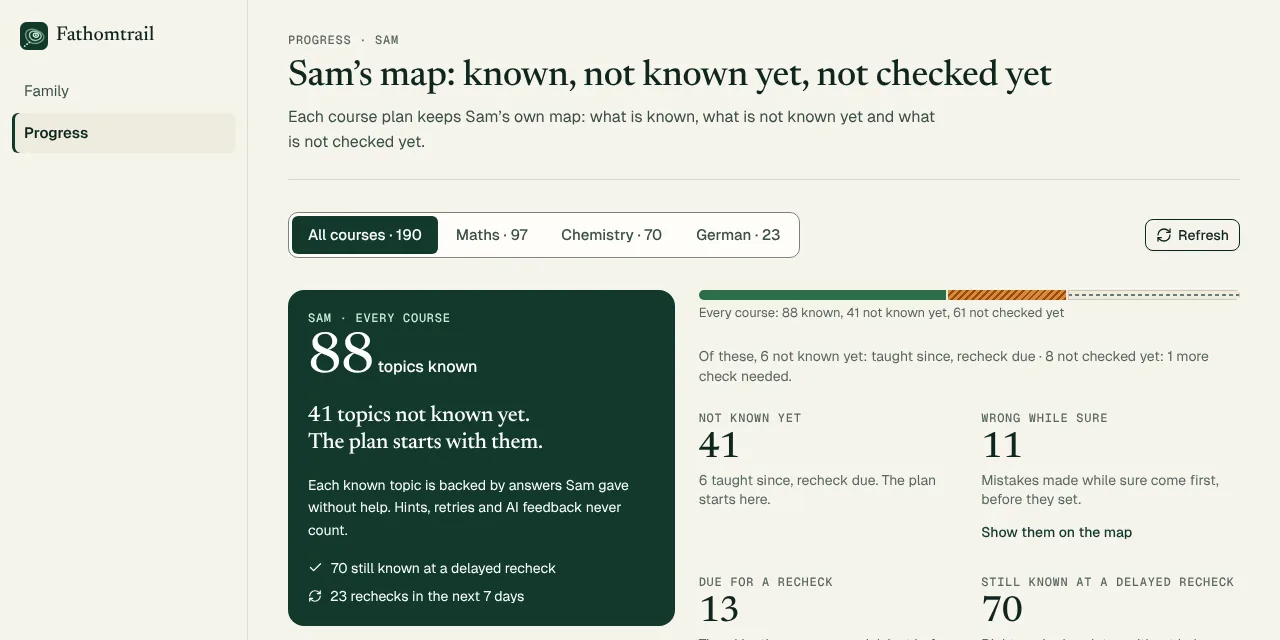Click the Of these, 6 not known yet note
1280x640 pixels.
tap(954, 367)
